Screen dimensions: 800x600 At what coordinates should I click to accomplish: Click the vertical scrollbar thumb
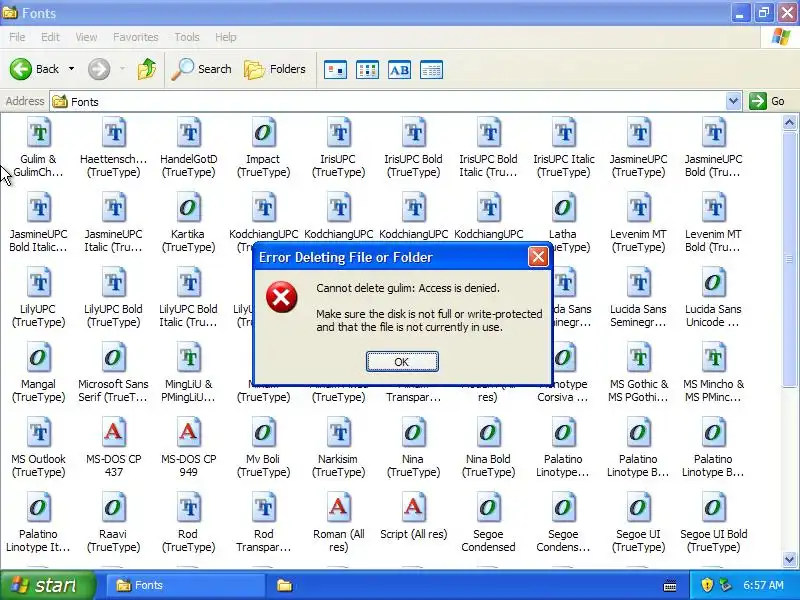789,259
